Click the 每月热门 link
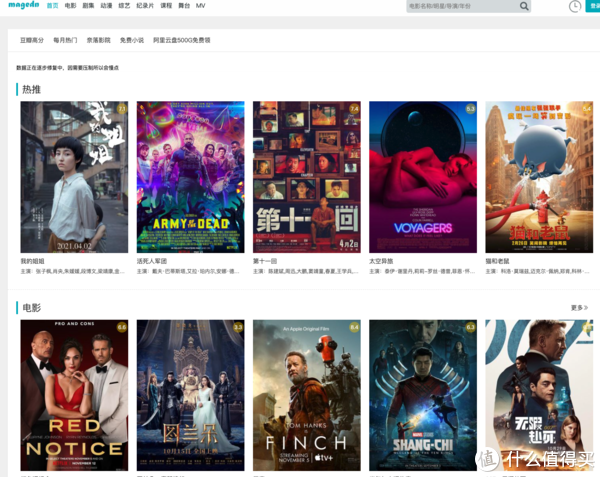 65,40
